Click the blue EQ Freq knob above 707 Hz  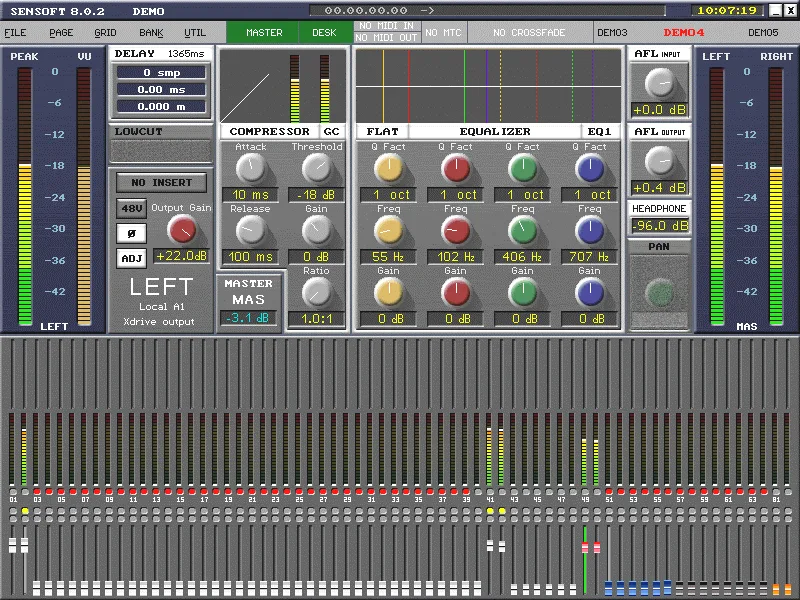590,231
